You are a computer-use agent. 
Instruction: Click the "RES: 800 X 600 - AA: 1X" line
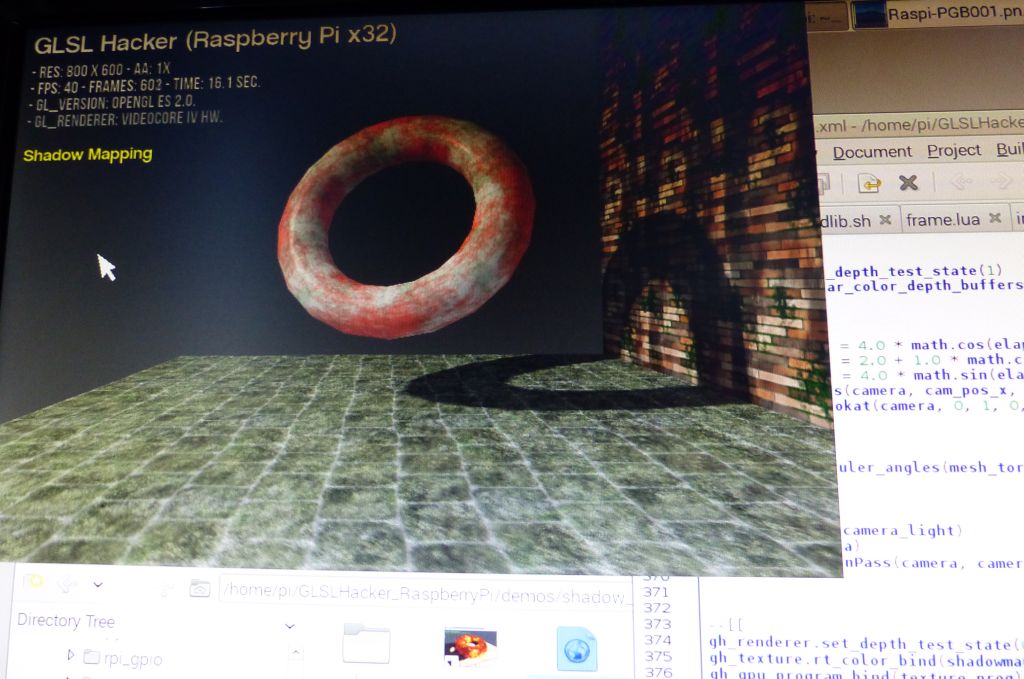pos(101,69)
